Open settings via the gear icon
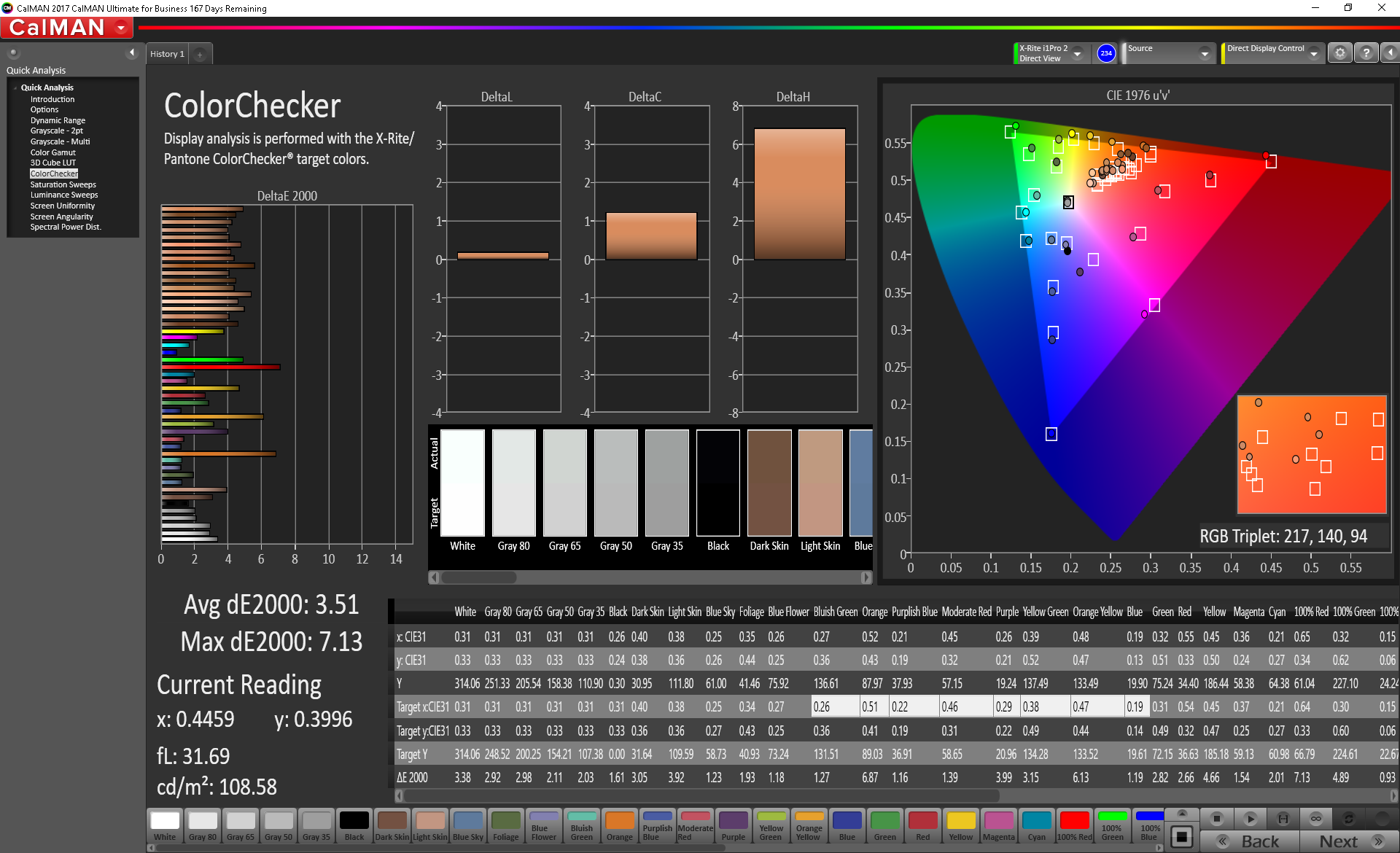 pos(1339,53)
